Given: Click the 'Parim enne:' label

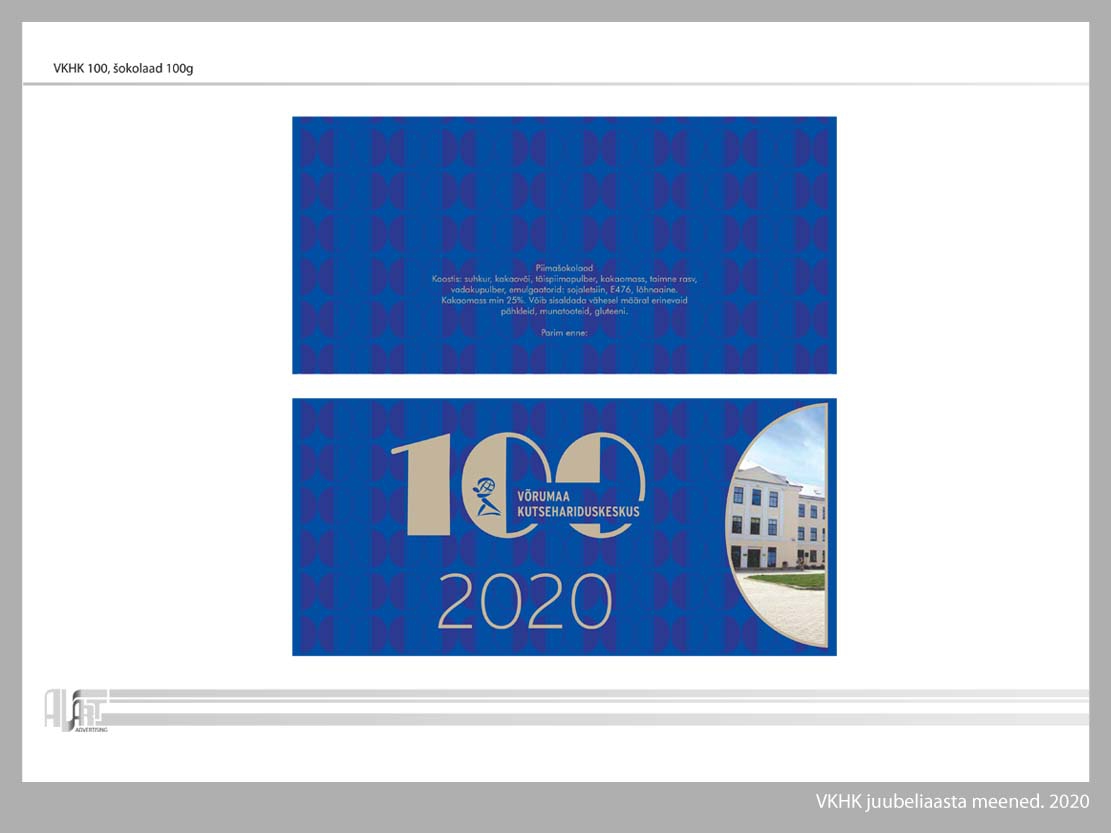Looking at the screenshot, I should pyautogui.click(x=564, y=332).
